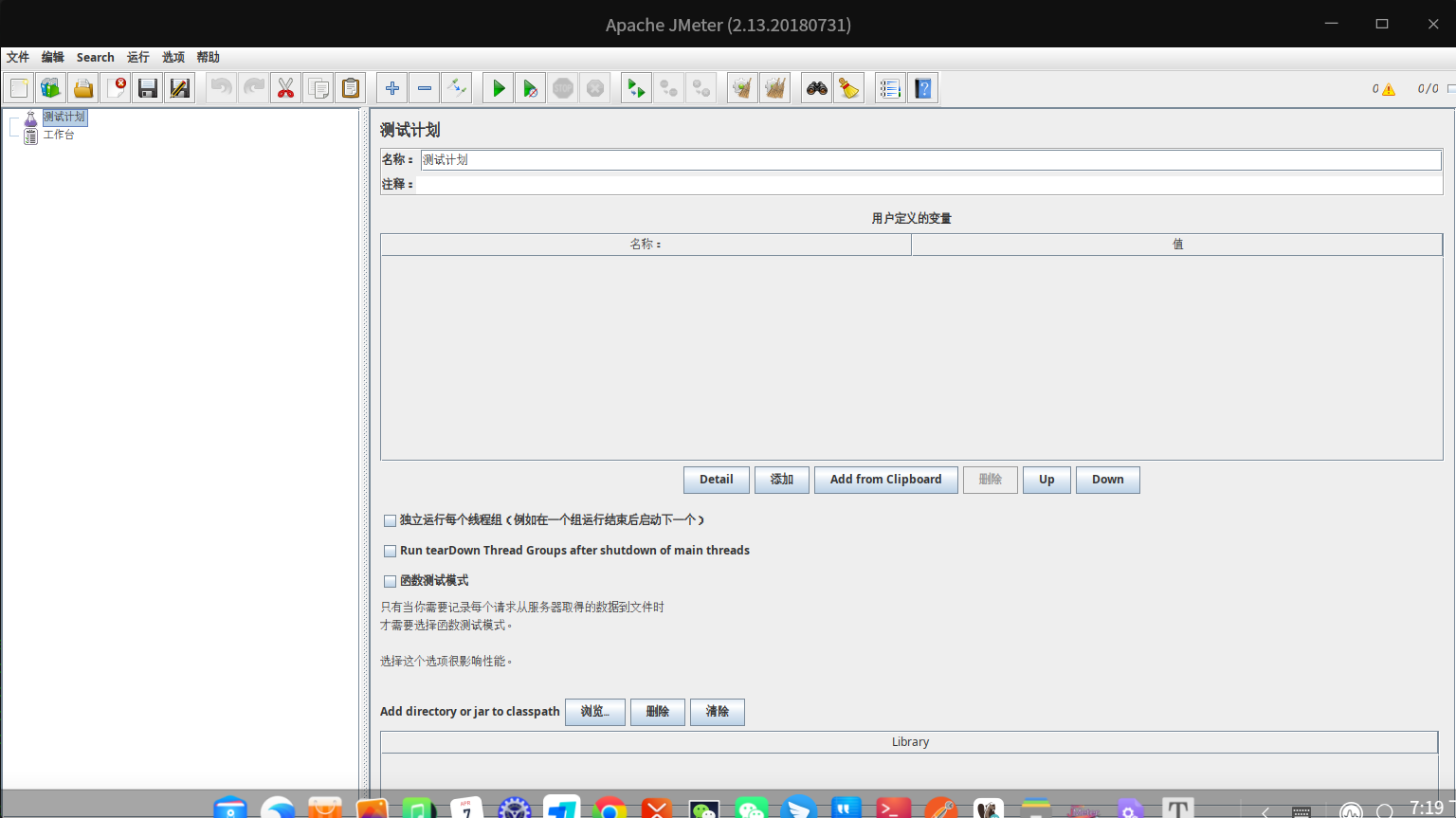Start the test with green play icon
This screenshot has width=1456, height=818.
coord(499,88)
